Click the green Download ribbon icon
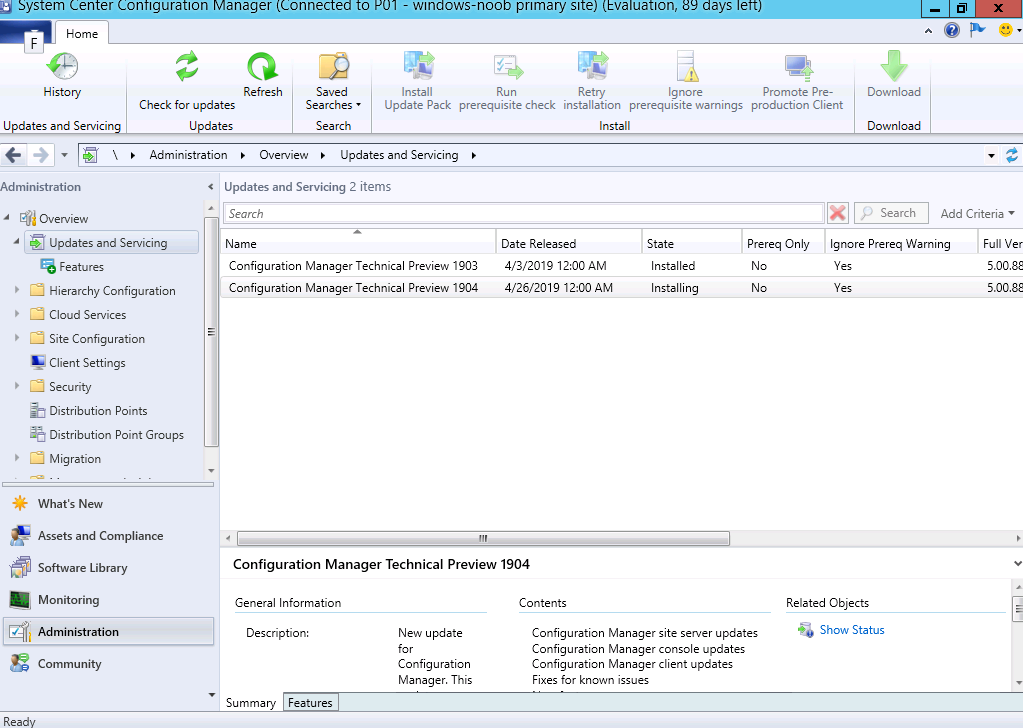The width and height of the screenshot is (1023, 728). point(894,66)
